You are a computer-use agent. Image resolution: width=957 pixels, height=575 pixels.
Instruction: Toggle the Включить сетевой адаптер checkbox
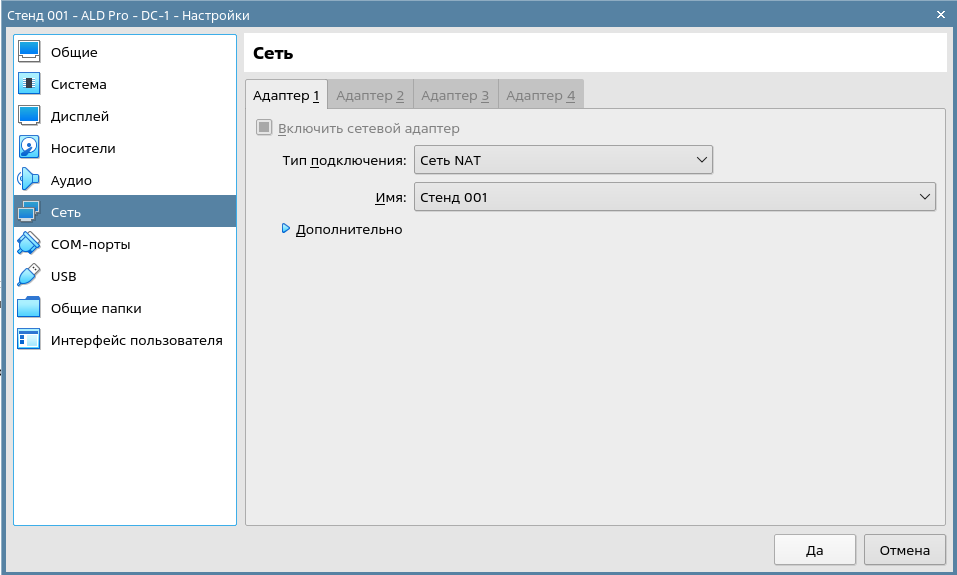click(x=264, y=128)
